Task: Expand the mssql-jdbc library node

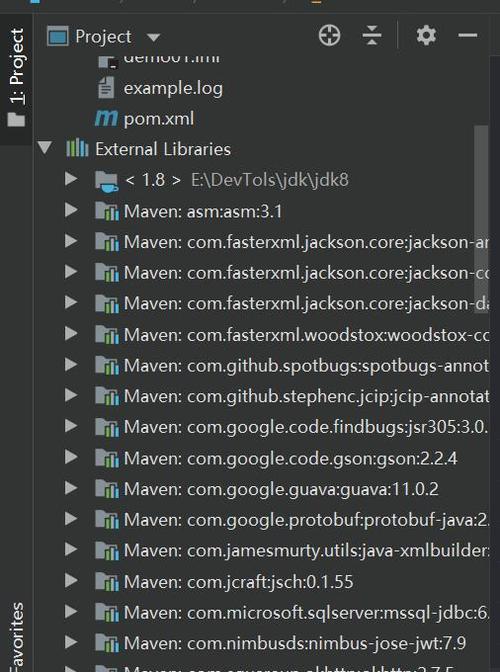Action: tap(71, 611)
